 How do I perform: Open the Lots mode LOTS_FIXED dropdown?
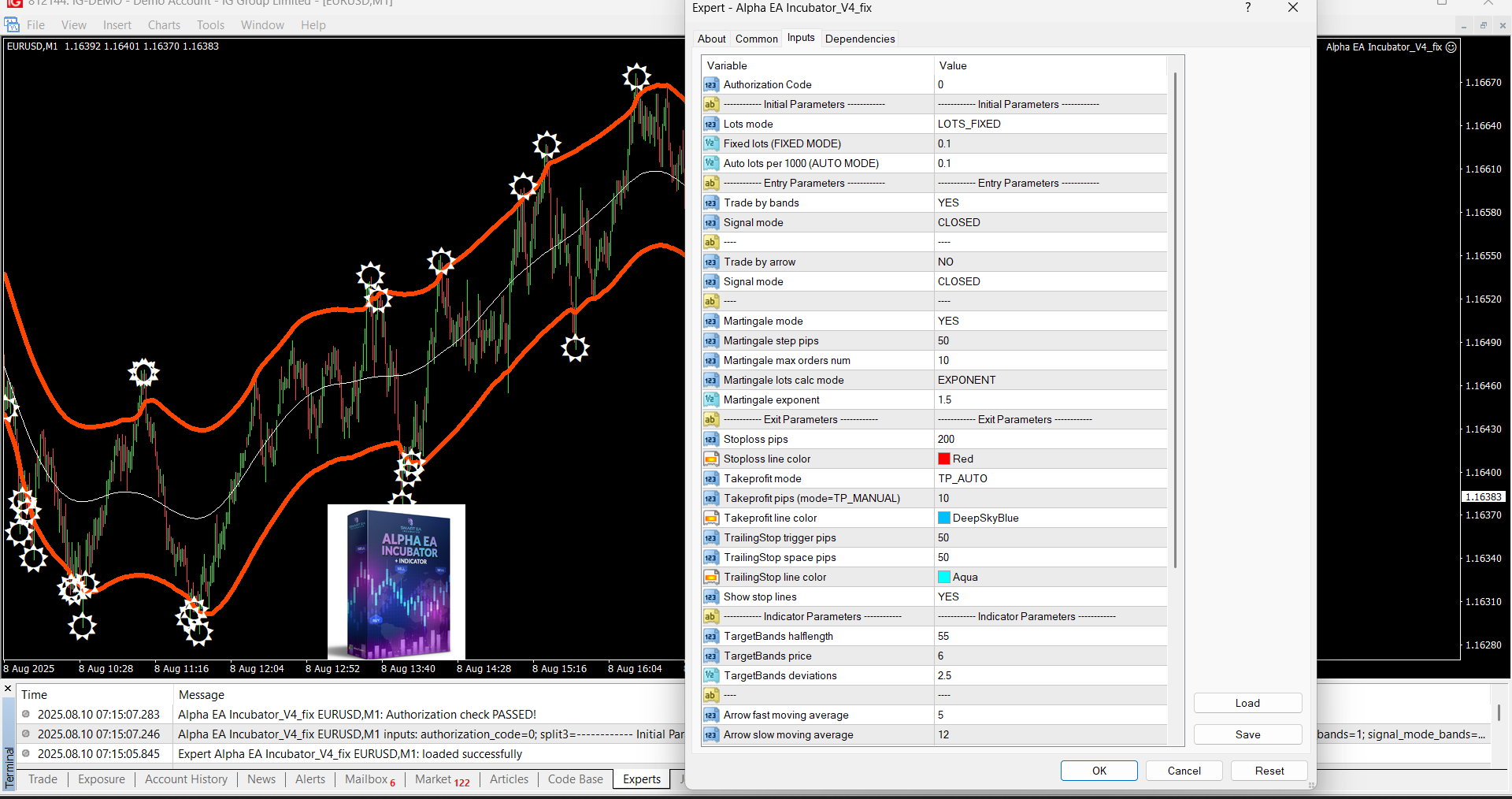[x=969, y=124]
